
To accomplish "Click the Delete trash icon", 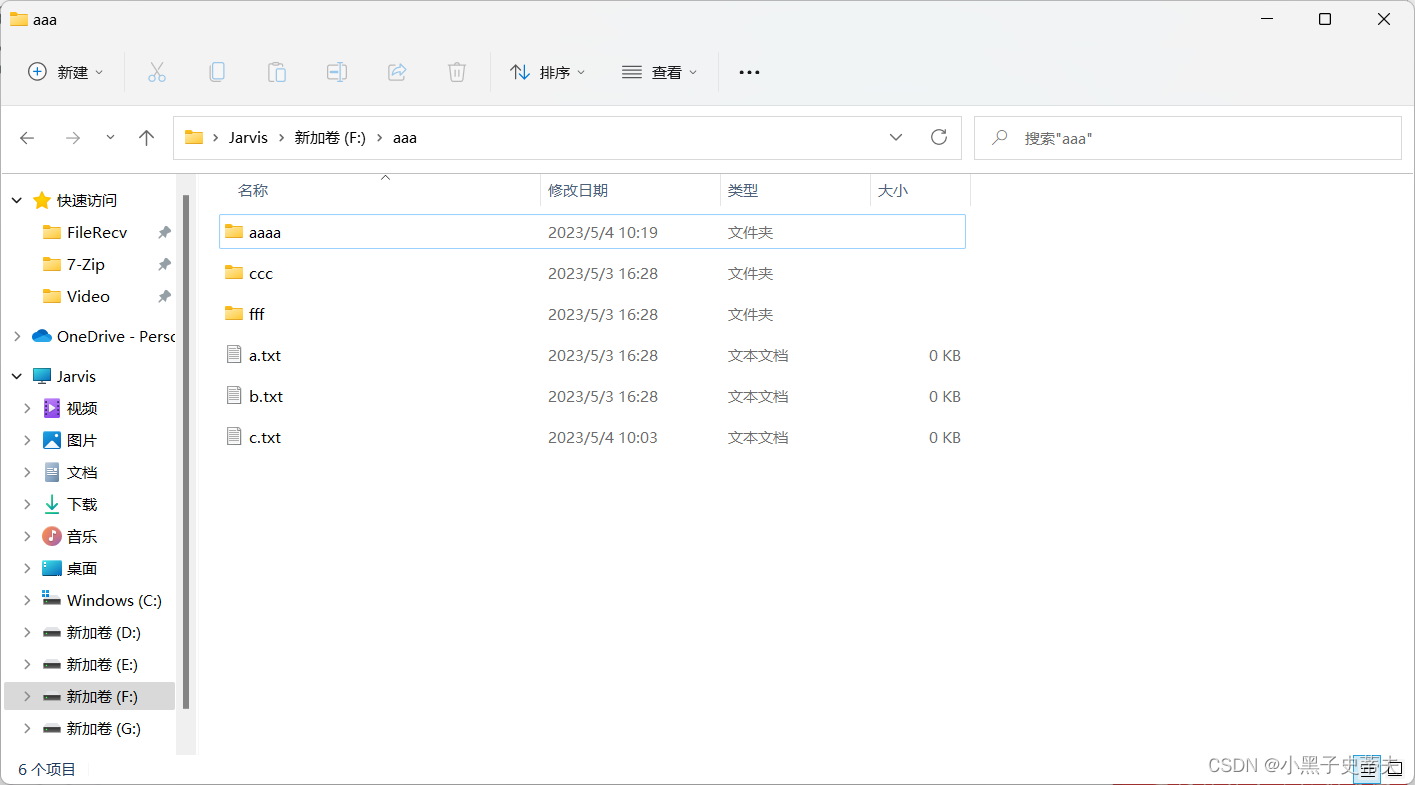I will click(456, 72).
